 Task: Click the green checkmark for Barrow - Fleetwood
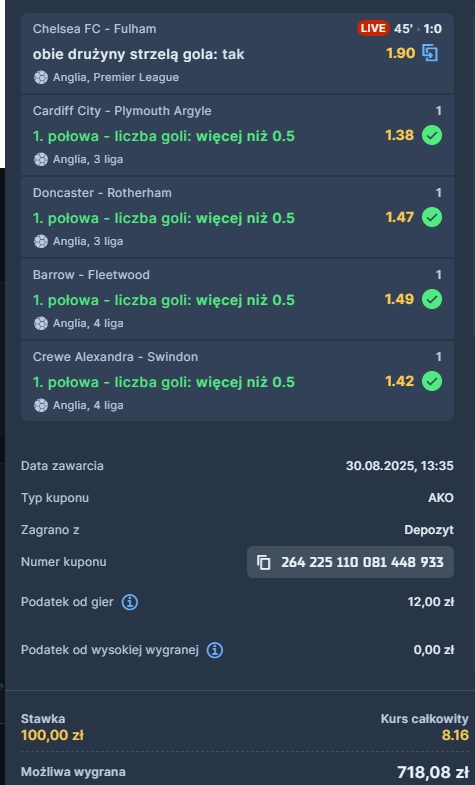point(432,299)
